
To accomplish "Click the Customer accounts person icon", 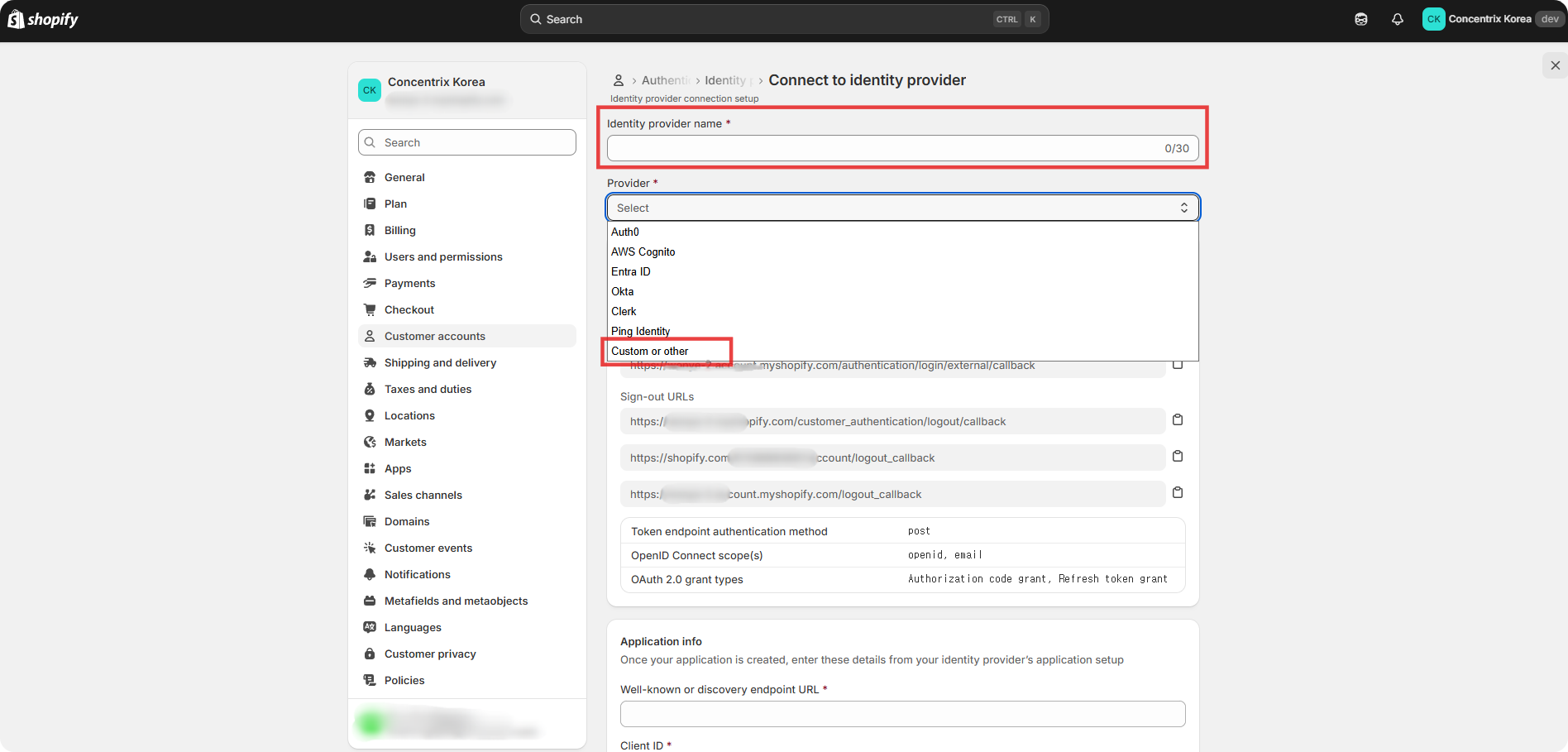I will [370, 336].
